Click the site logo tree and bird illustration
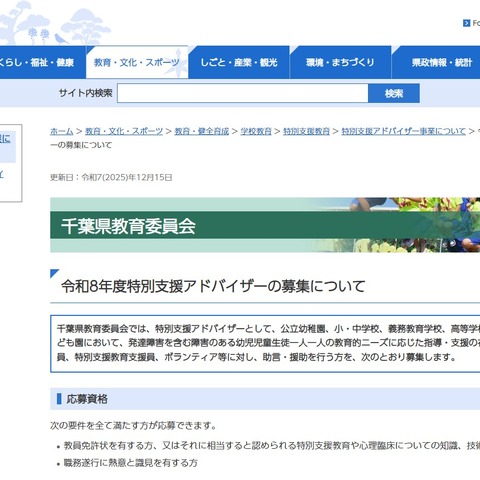The image size is (480, 480). point(55,23)
